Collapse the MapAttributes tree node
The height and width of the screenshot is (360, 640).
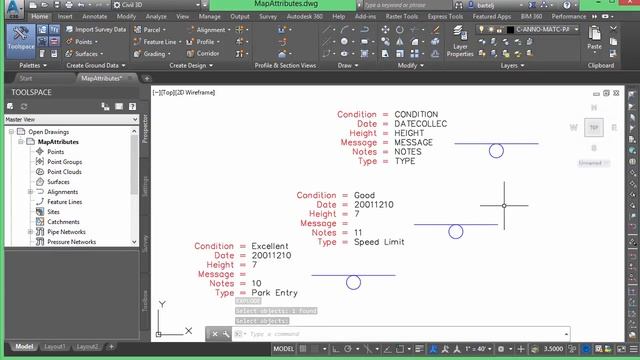coord(20,142)
